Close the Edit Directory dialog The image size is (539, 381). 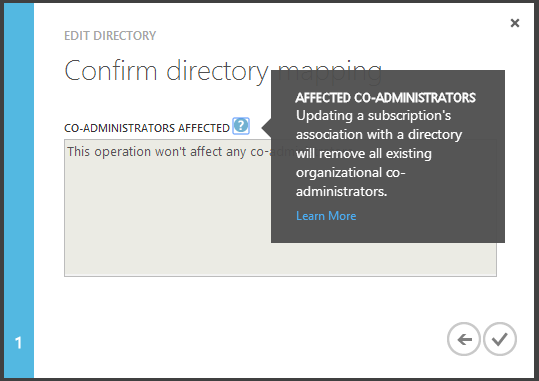(x=515, y=23)
